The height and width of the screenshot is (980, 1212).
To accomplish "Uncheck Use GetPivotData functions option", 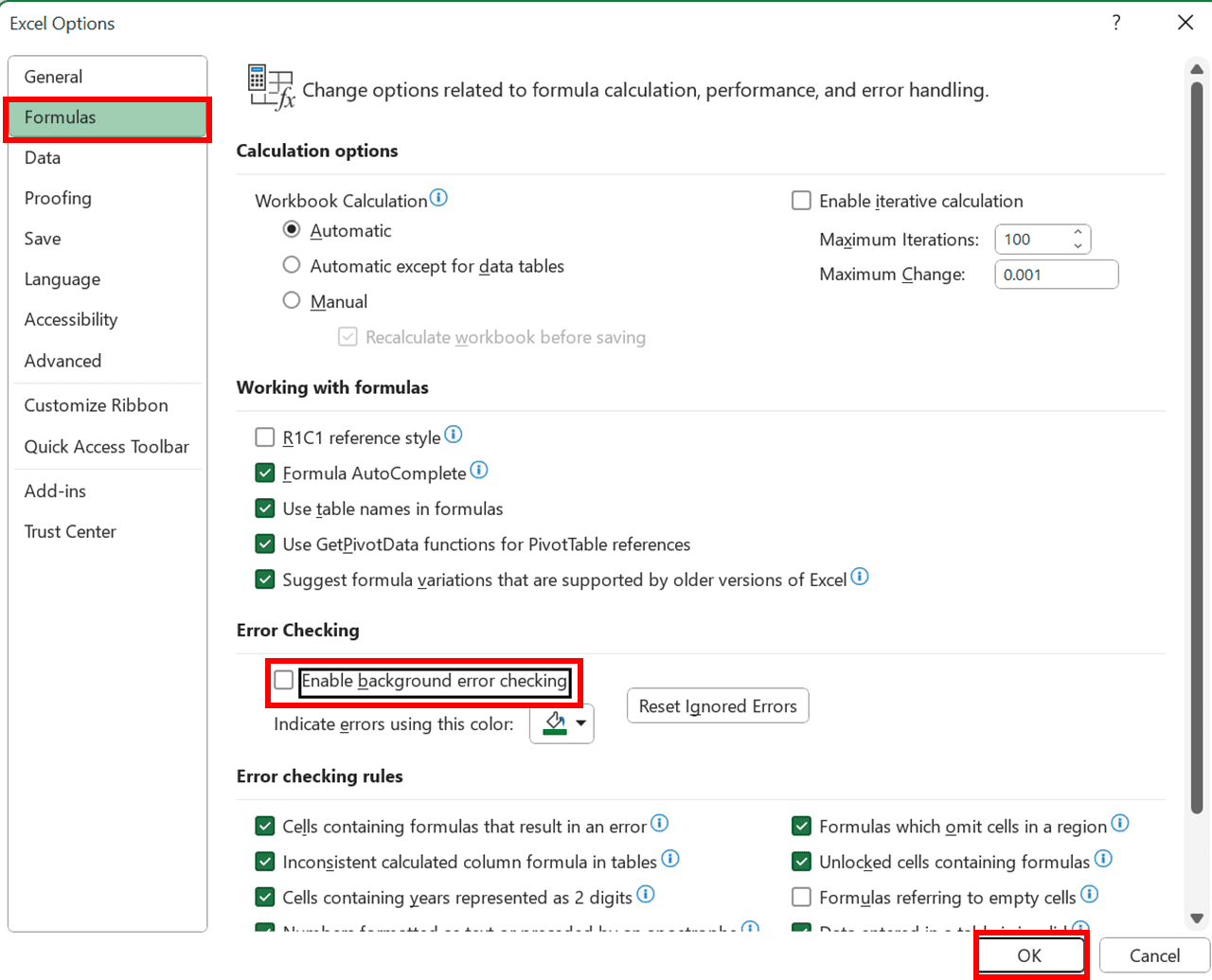I will pyautogui.click(x=265, y=544).
